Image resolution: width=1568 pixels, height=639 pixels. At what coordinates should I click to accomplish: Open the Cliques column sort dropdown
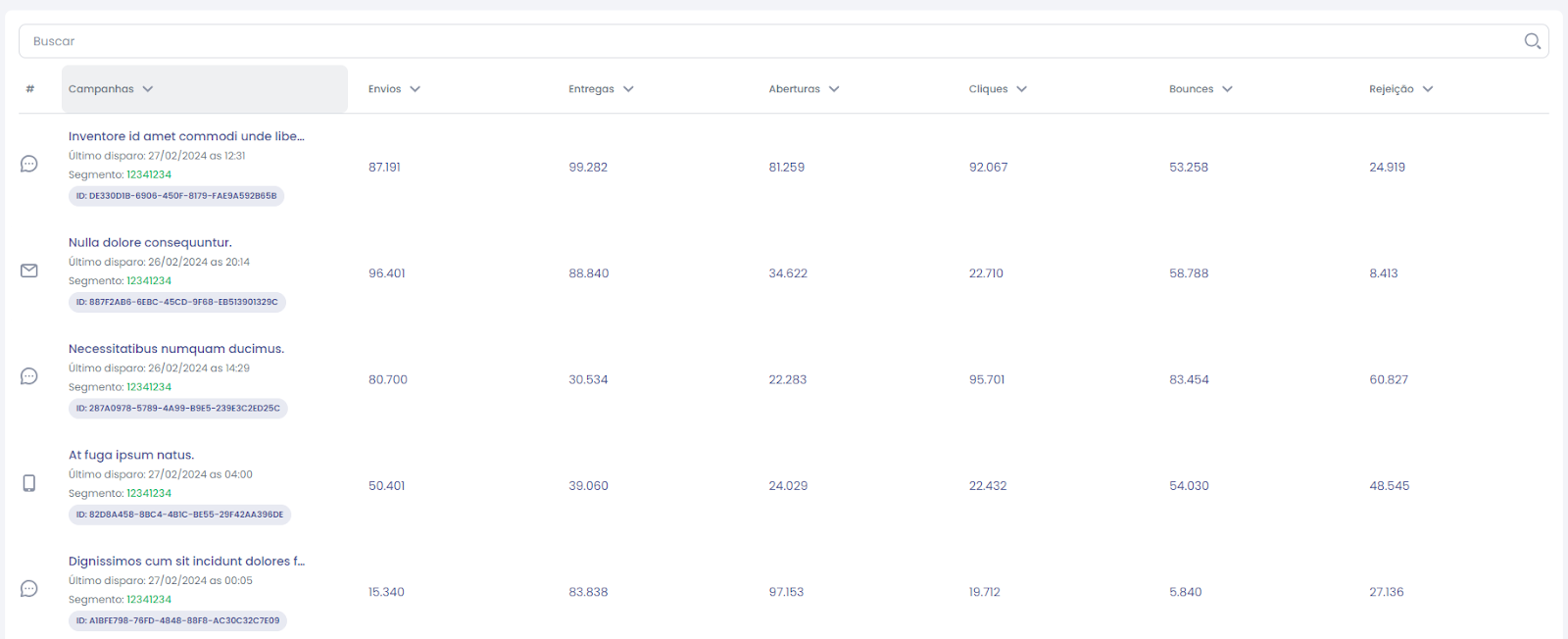[x=1022, y=89]
